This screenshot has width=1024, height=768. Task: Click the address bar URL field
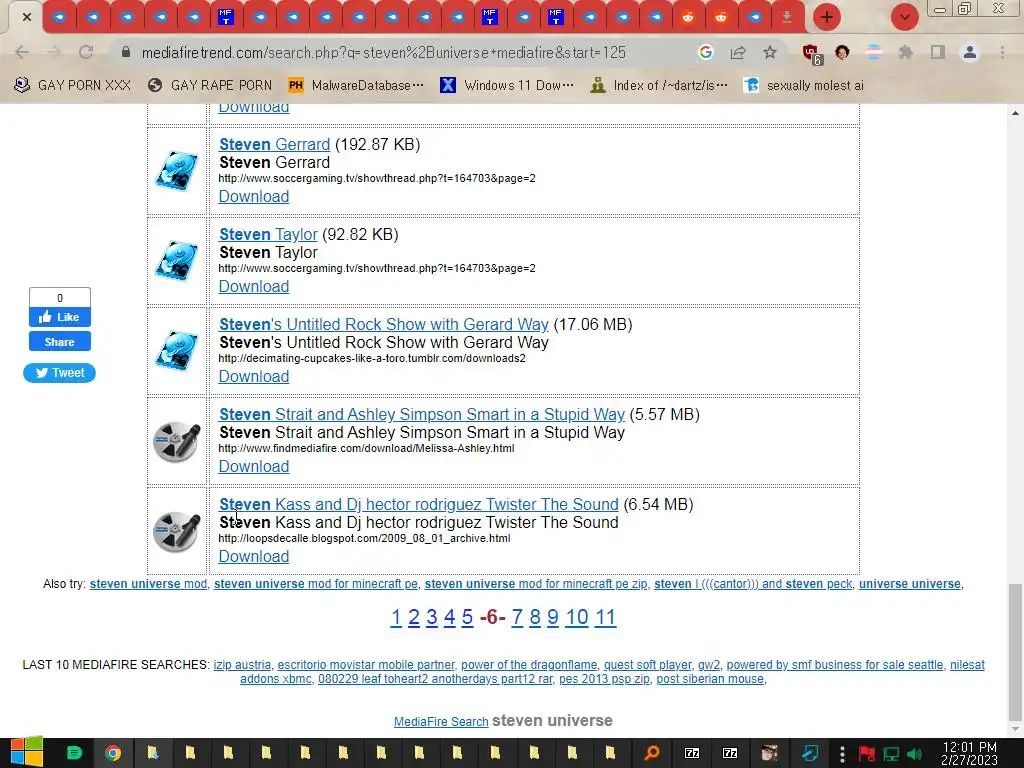[384, 52]
